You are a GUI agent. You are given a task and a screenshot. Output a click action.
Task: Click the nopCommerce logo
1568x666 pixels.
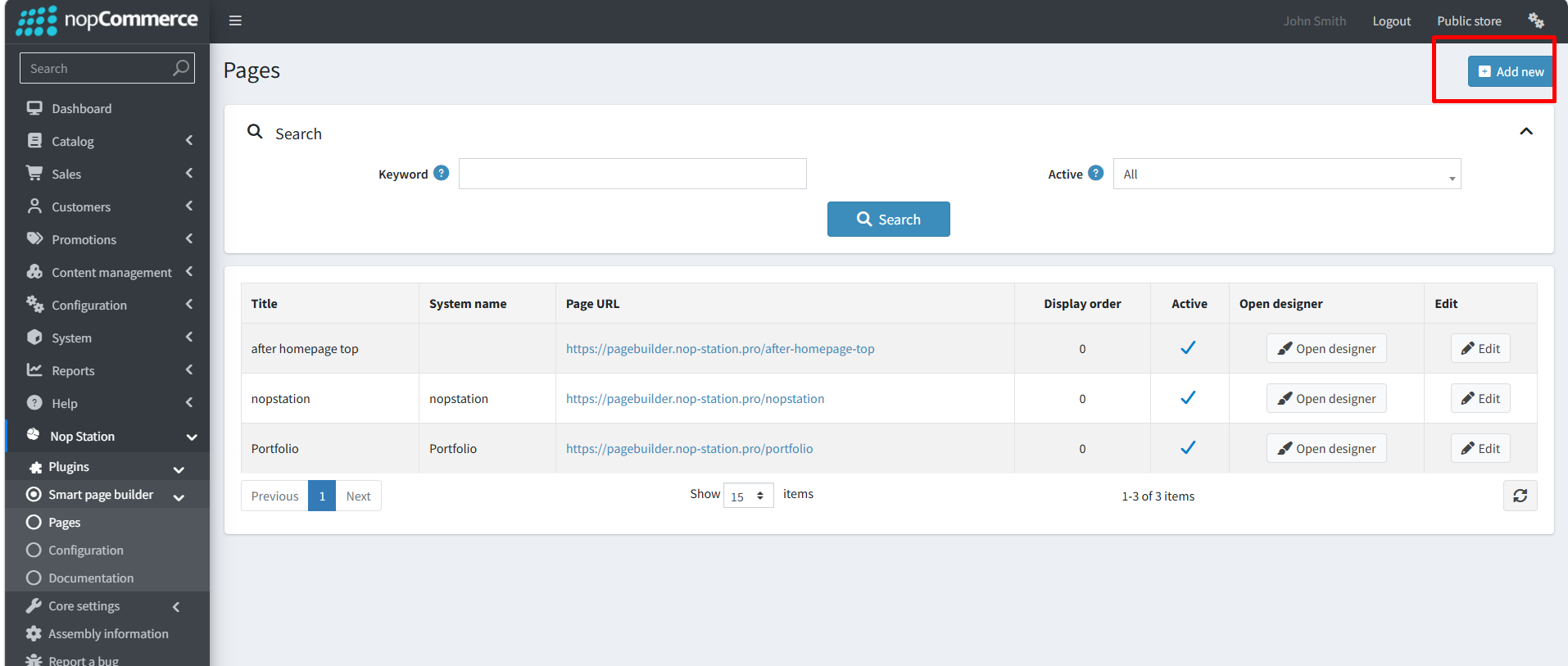pos(106,20)
